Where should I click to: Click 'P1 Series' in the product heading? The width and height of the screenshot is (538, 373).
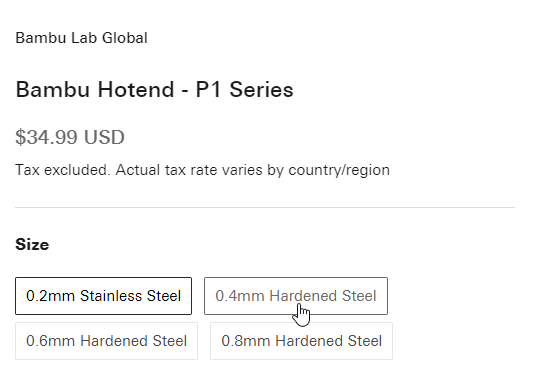click(x=244, y=90)
